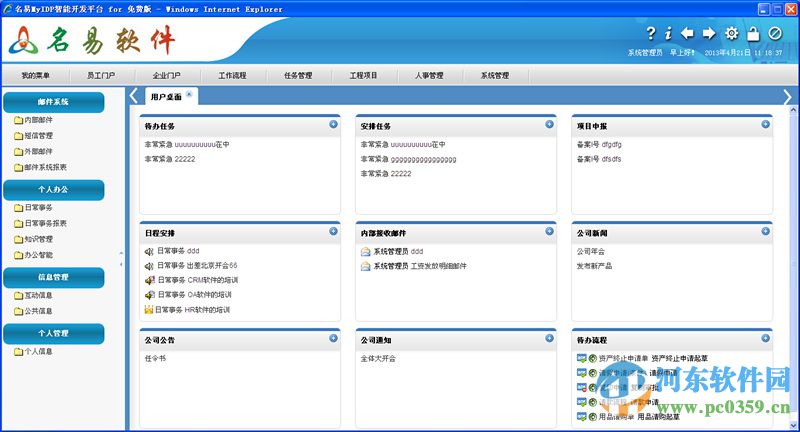Click folder icon next to 个人信息
The height and width of the screenshot is (432, 800).
tap(18, 351)
